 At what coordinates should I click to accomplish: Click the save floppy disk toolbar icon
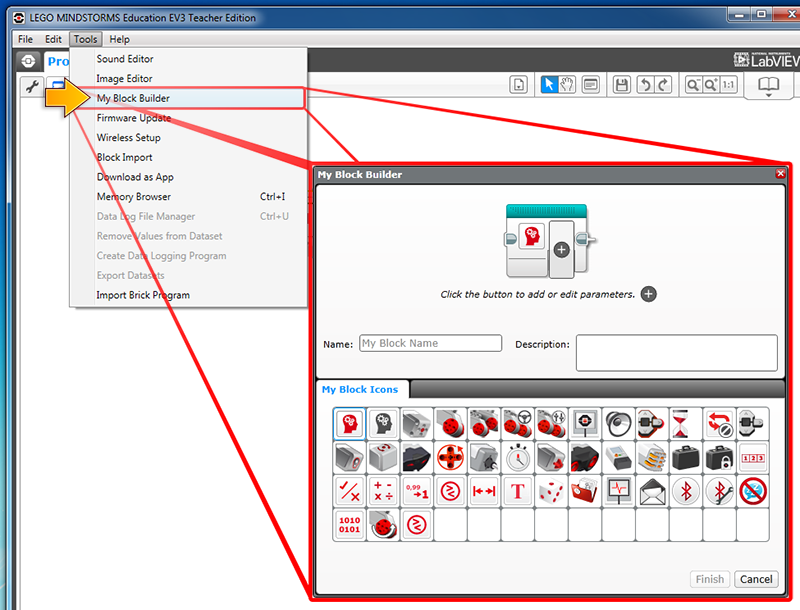(x=621, y=85)
